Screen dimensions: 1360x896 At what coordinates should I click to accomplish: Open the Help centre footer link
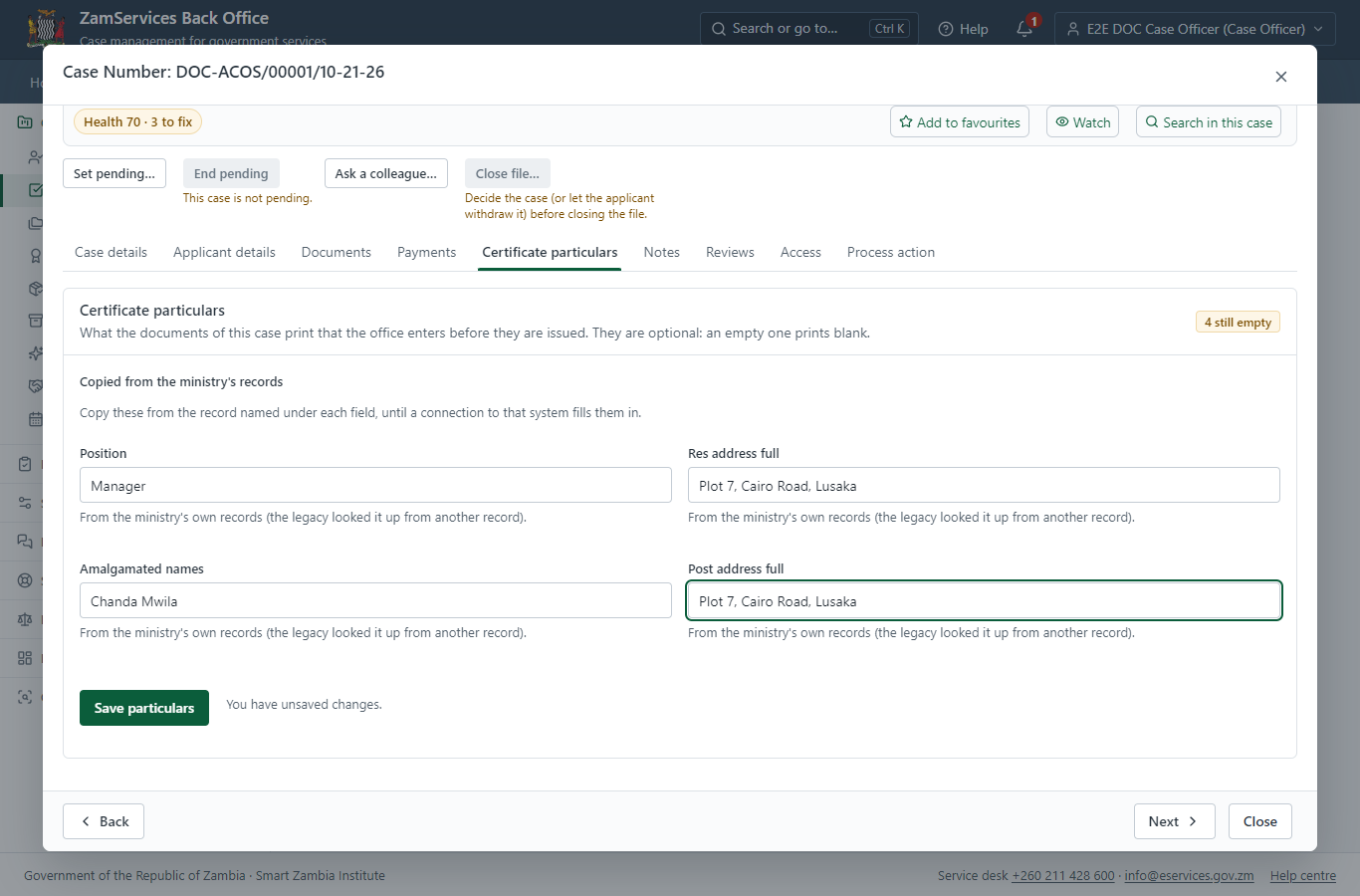coord(1303,876)
